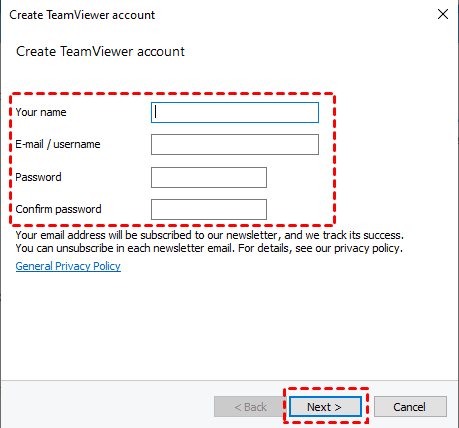Select the Password entry field
This screenshot has height=428, width=459.
click(209, 177)
